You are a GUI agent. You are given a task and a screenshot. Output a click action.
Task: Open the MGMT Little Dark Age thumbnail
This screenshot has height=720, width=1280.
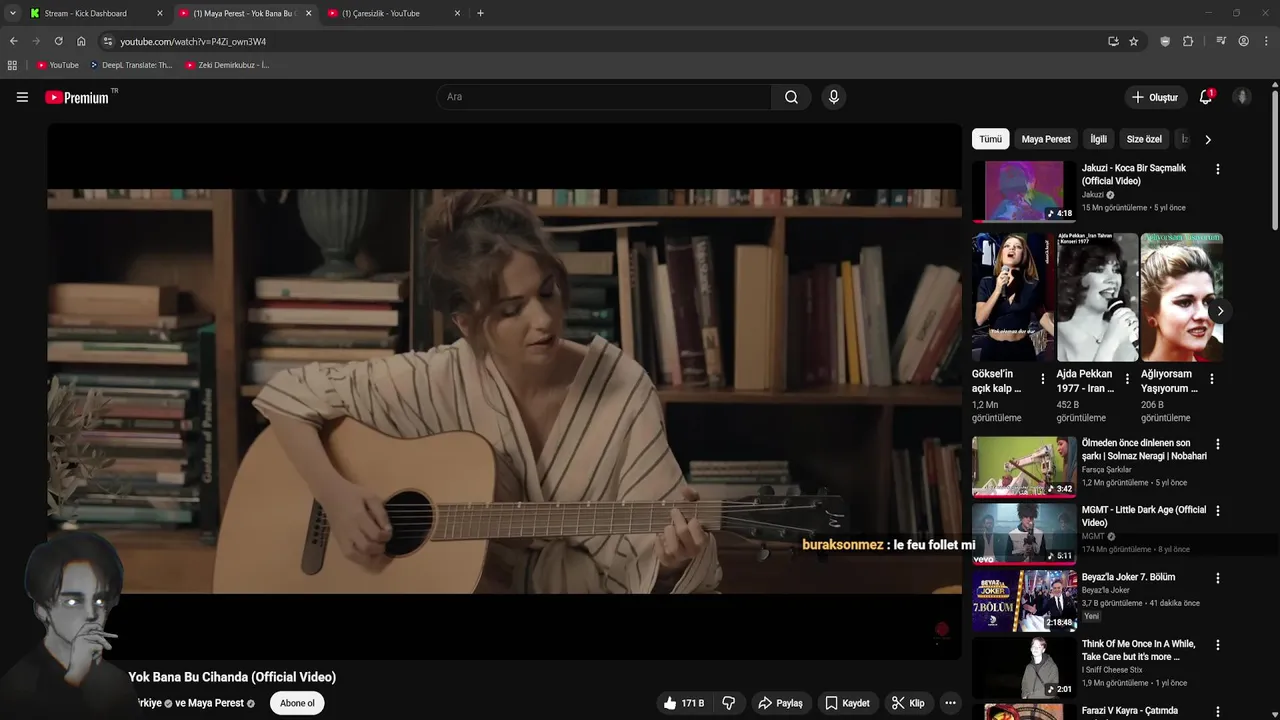(x=1024, y=533)
